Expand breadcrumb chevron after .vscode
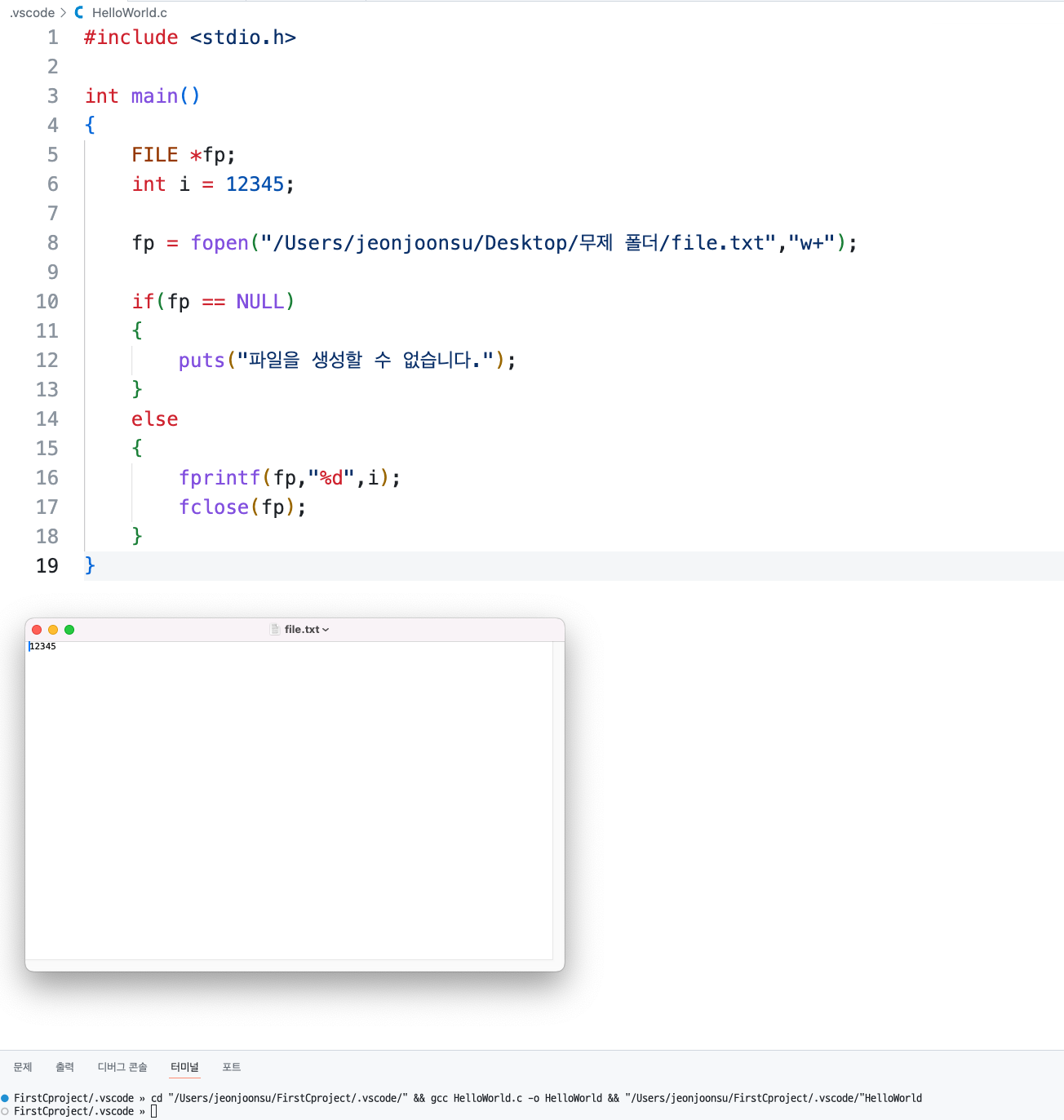The height and width of the screenshot is (1120, 1064). [63, 12]
